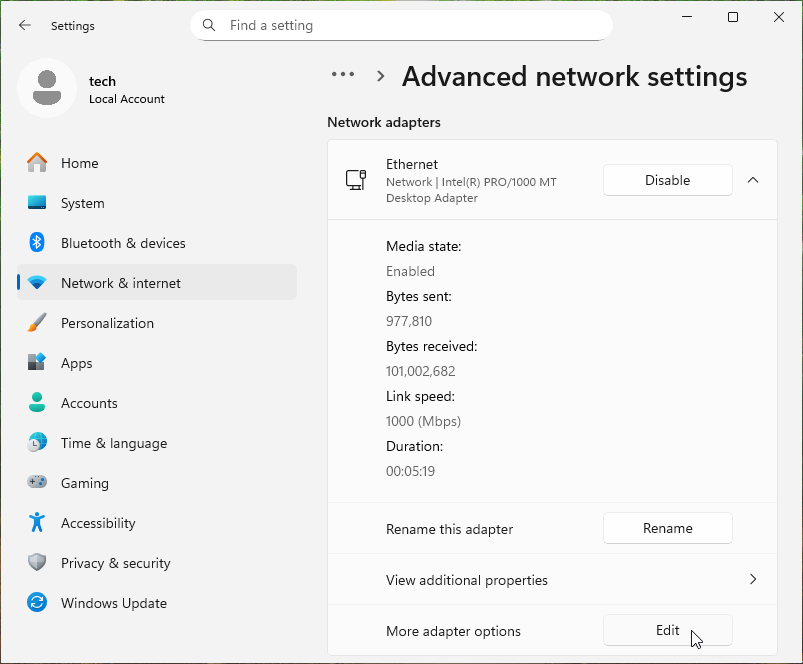Click the Apps icon
This screenshot has width=803, height=664.
(x=37, y=362)
